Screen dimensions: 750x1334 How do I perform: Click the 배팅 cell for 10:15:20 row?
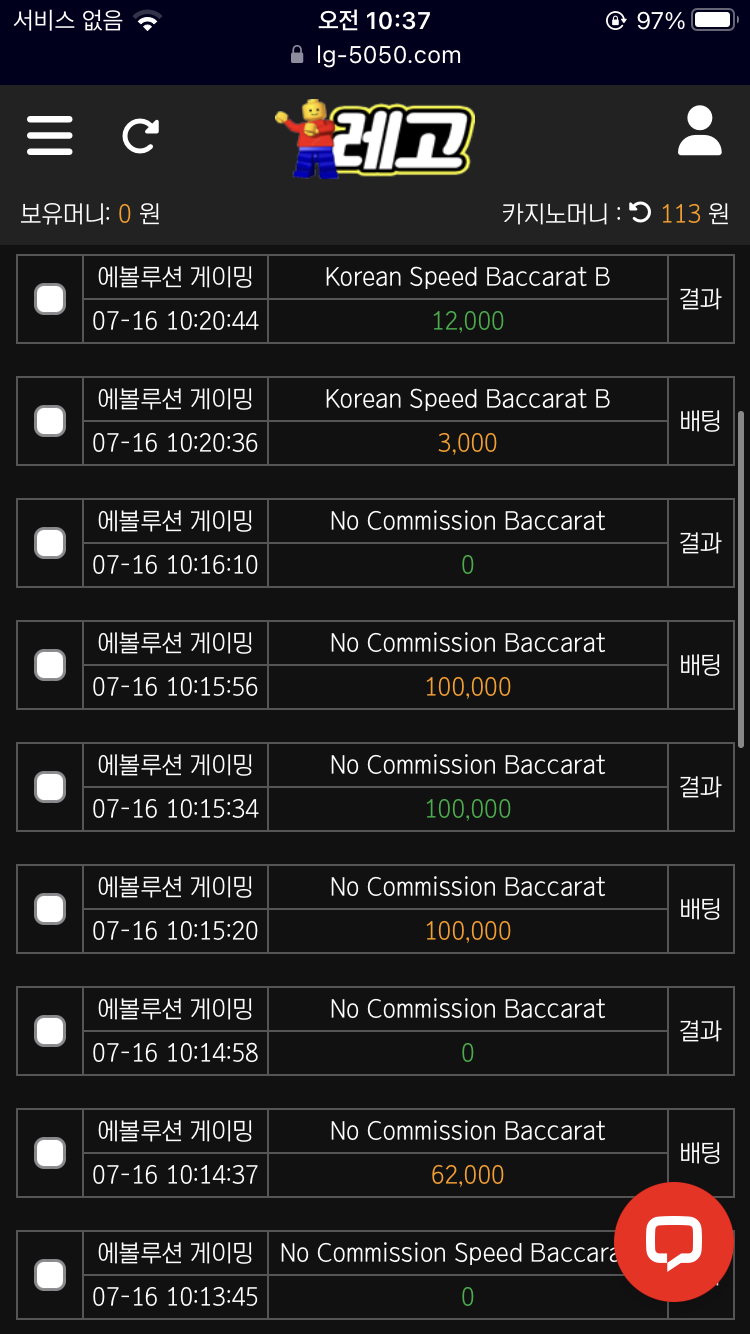click(x=700, y=909)
